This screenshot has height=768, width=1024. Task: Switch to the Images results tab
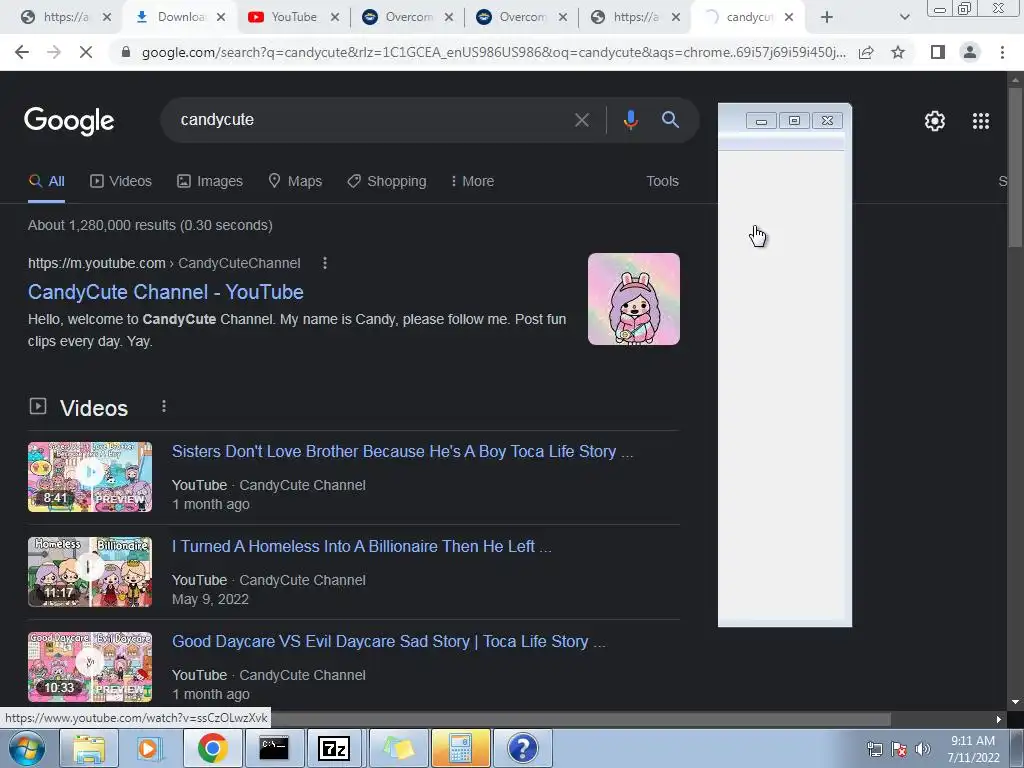(210, 181)
